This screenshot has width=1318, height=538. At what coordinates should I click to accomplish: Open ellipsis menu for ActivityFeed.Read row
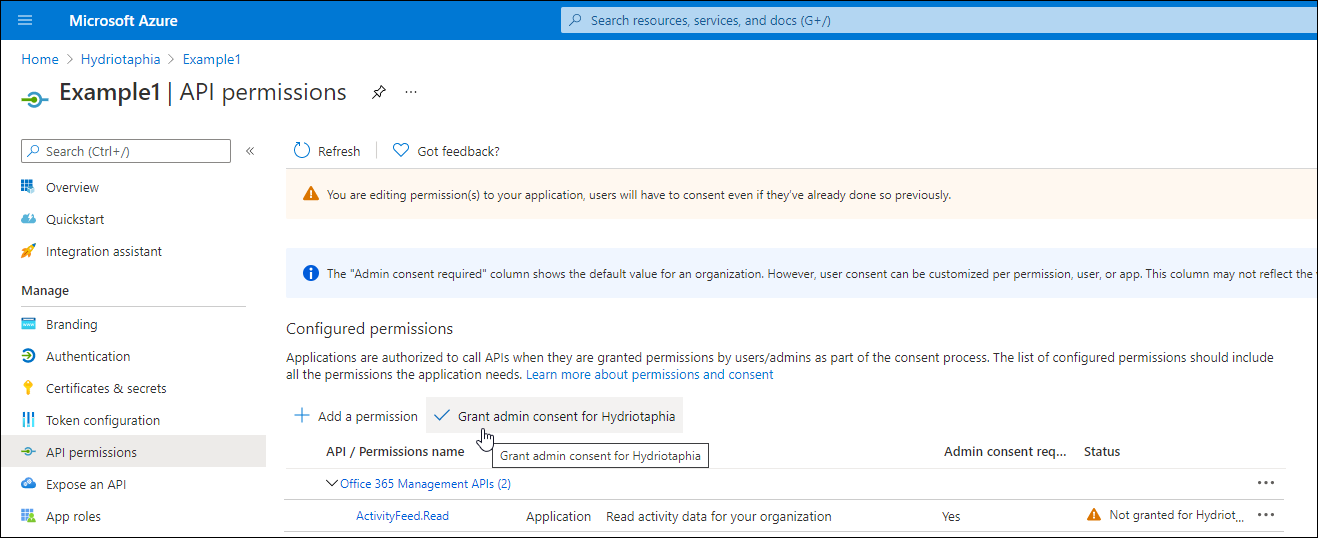(1266, 515)
